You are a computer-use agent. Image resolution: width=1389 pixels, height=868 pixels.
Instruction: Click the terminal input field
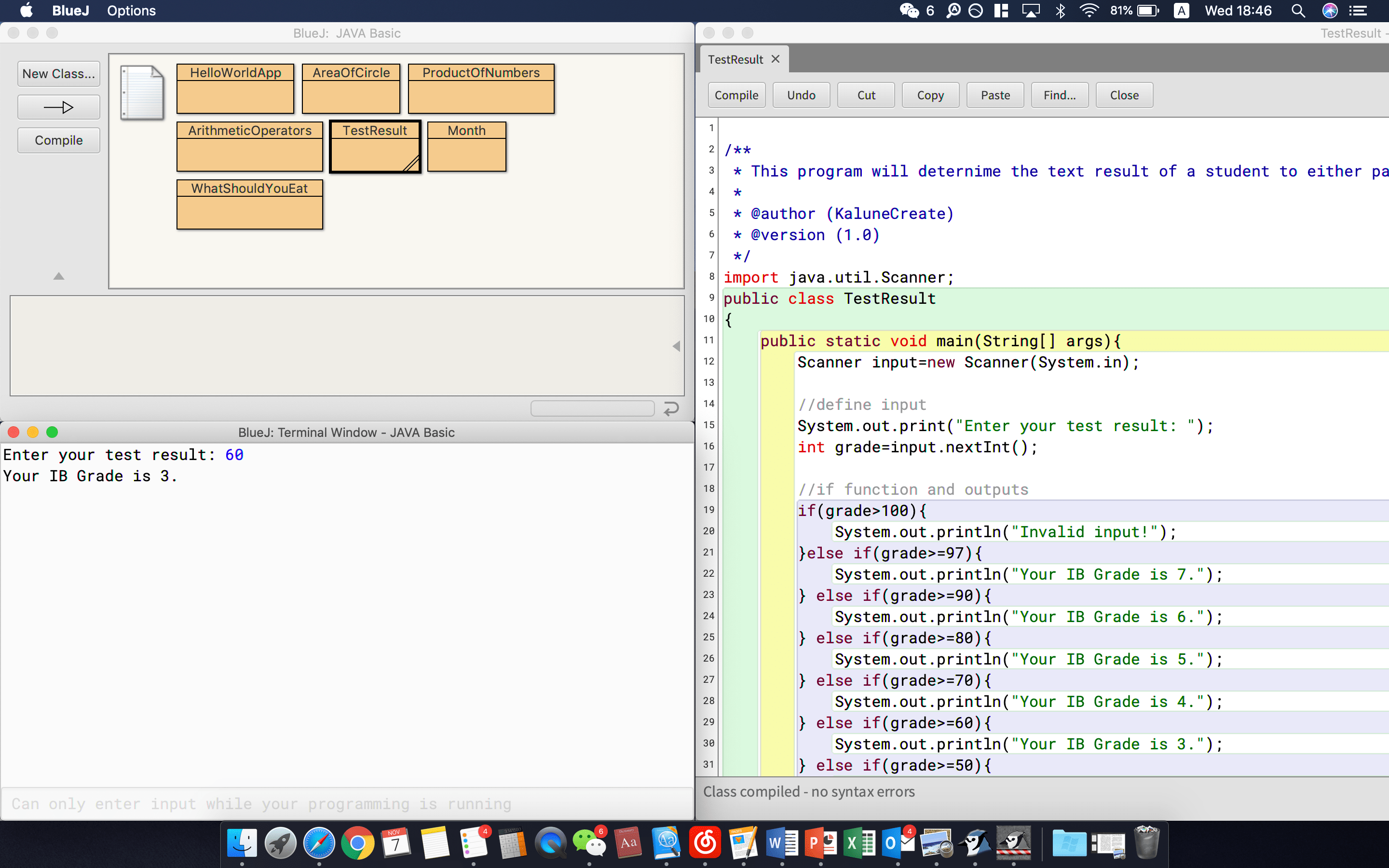(x=347, y=804)
